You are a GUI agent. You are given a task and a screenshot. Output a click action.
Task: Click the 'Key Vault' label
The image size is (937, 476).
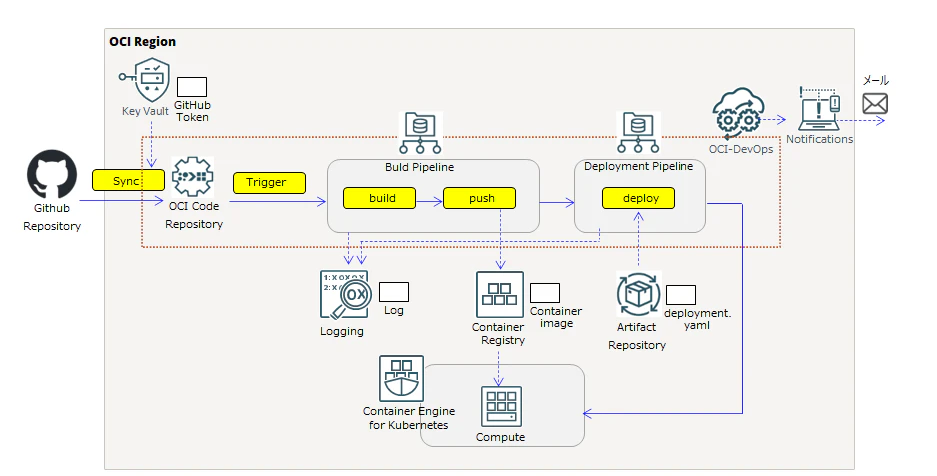point(145,111)
